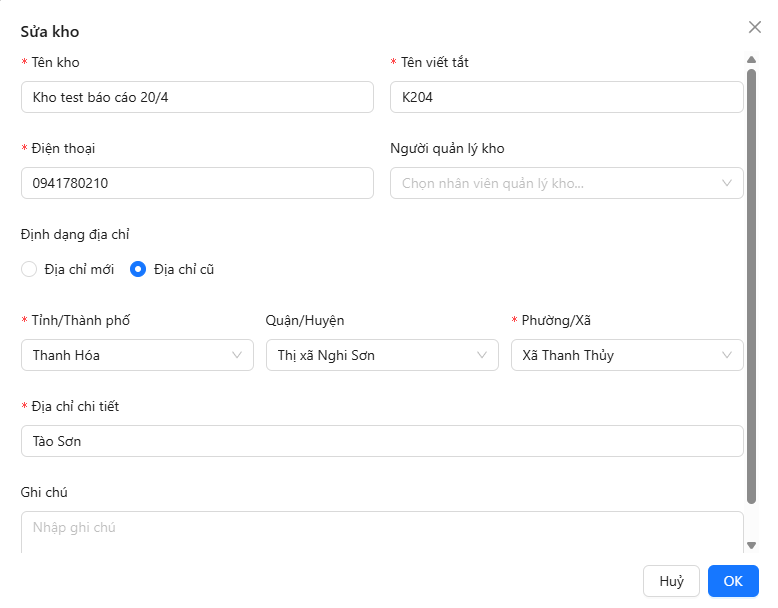Close the Sửa kho dialog with X icon
Viewport: 778px width, 608px height.
754,27
